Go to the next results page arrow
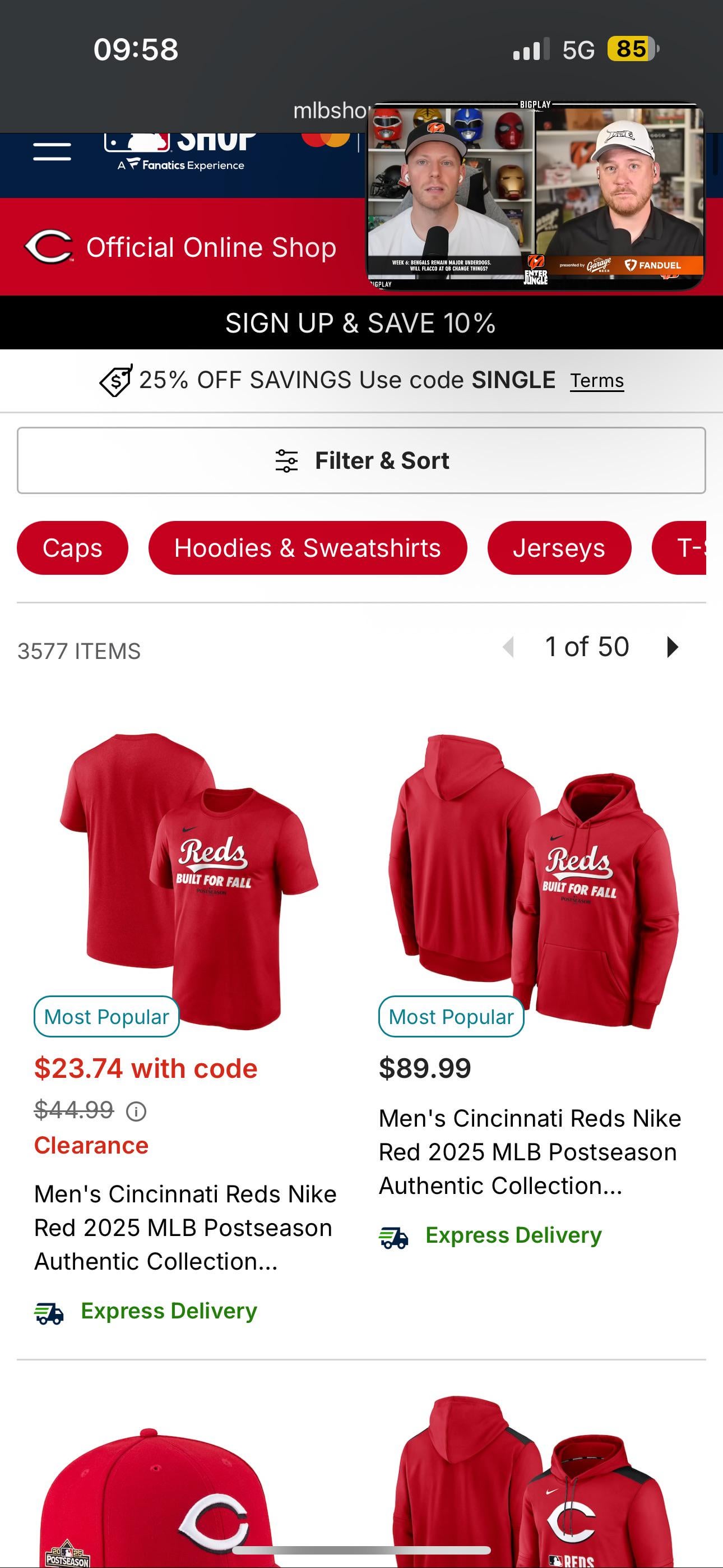 (x=672, y=647)
